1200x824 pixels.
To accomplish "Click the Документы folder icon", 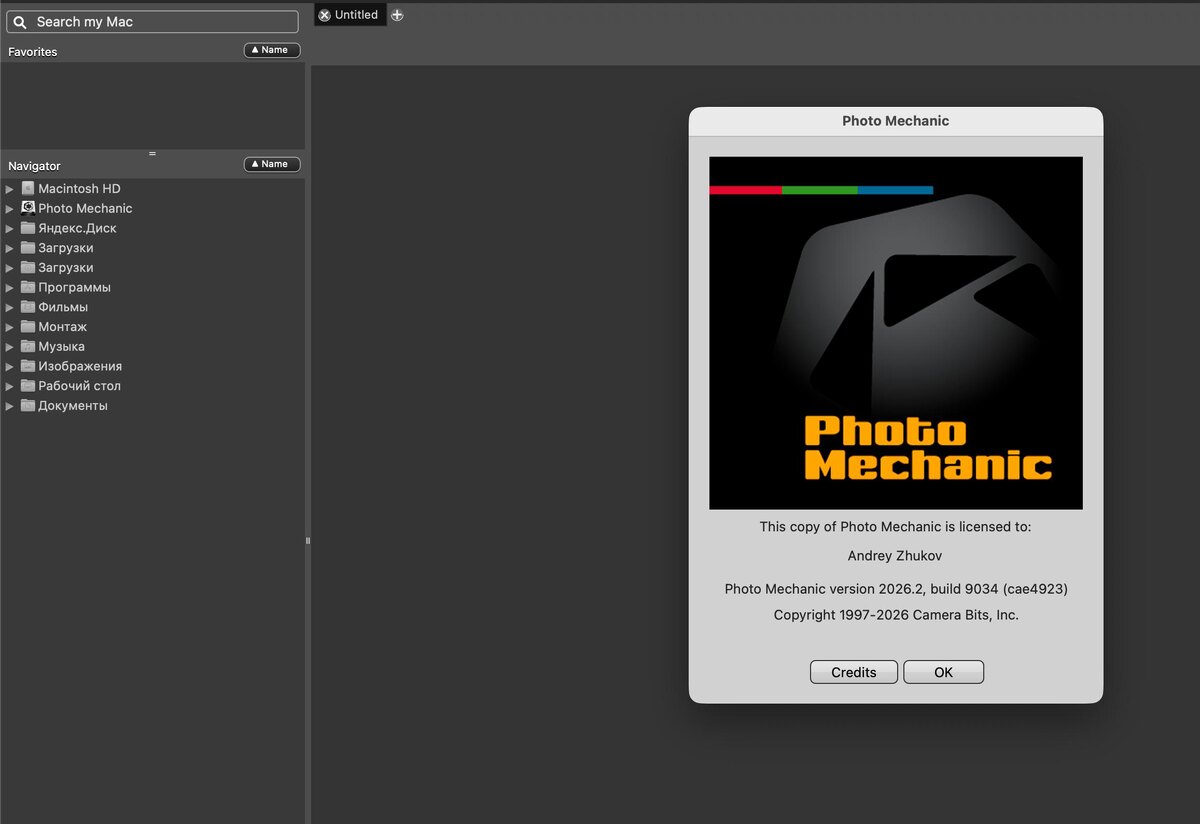I will (28, 406).
